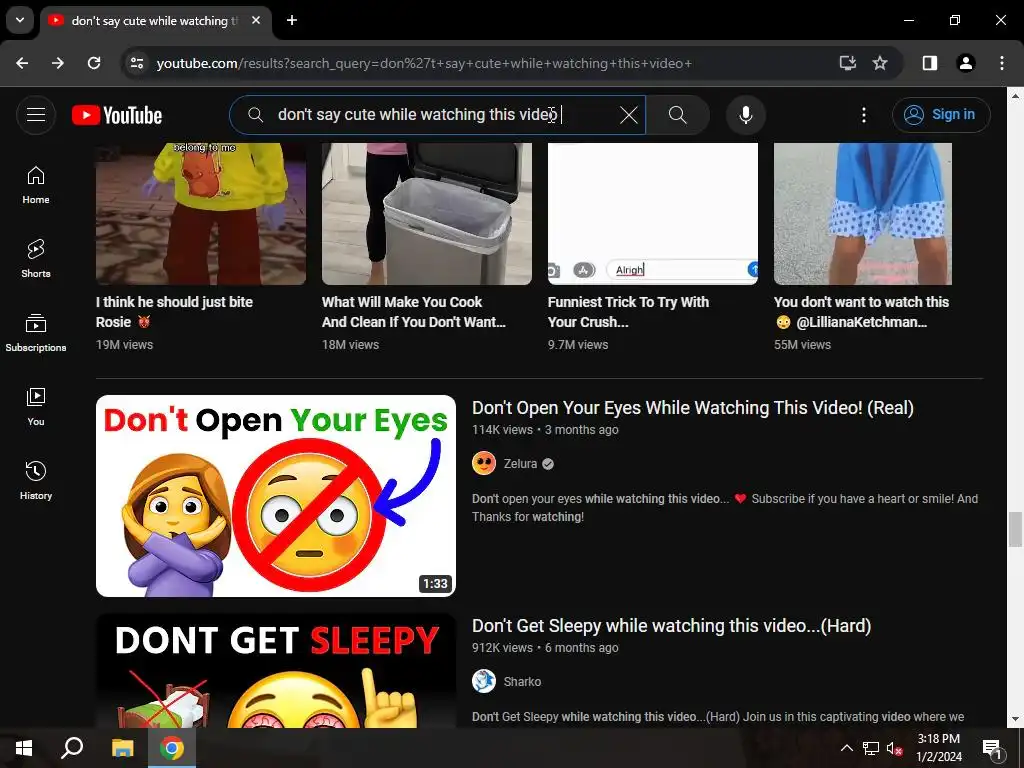This screenshot has width=1024, height=768.
Task: Visit the Sharko channel
Action: tap(522, 682)
